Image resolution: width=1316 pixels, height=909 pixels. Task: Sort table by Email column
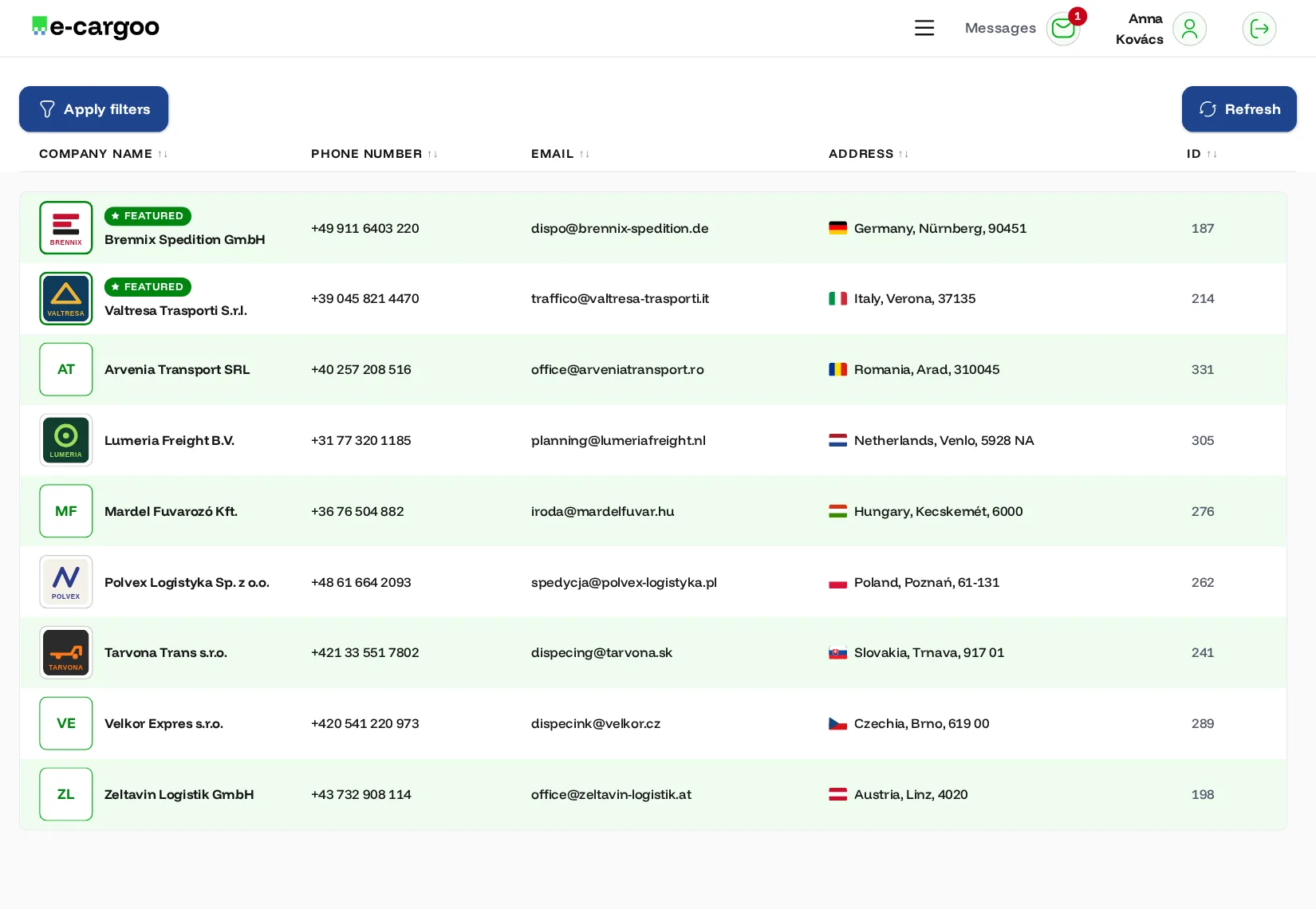coord(560,154)
